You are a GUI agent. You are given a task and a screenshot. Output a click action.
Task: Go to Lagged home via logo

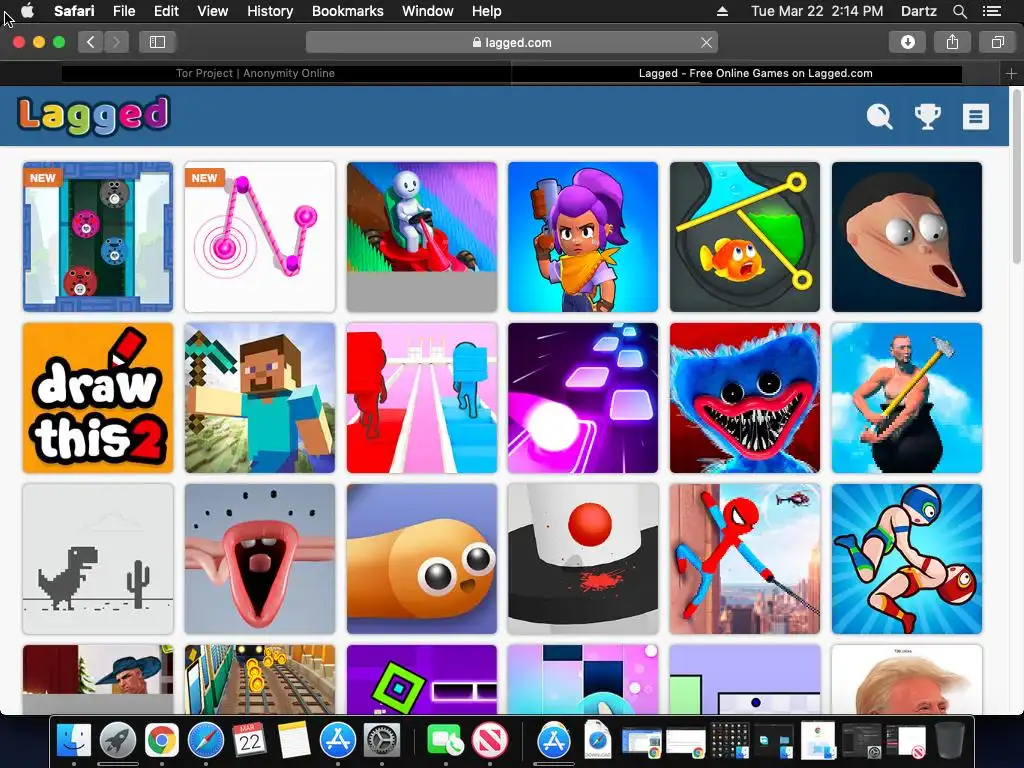coord(94,115)
